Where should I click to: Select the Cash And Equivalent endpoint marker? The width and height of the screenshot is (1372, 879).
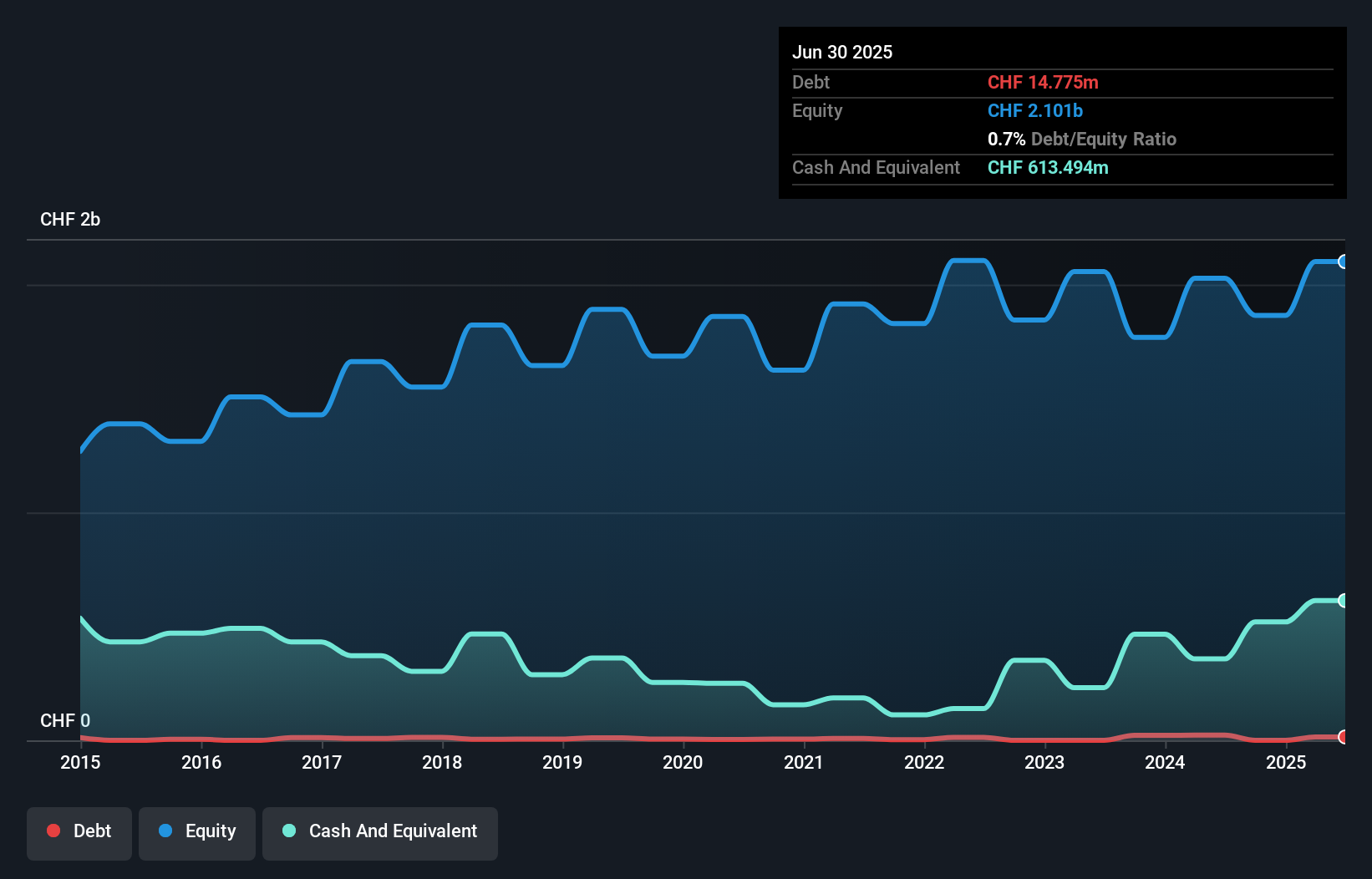point(1343,599)
